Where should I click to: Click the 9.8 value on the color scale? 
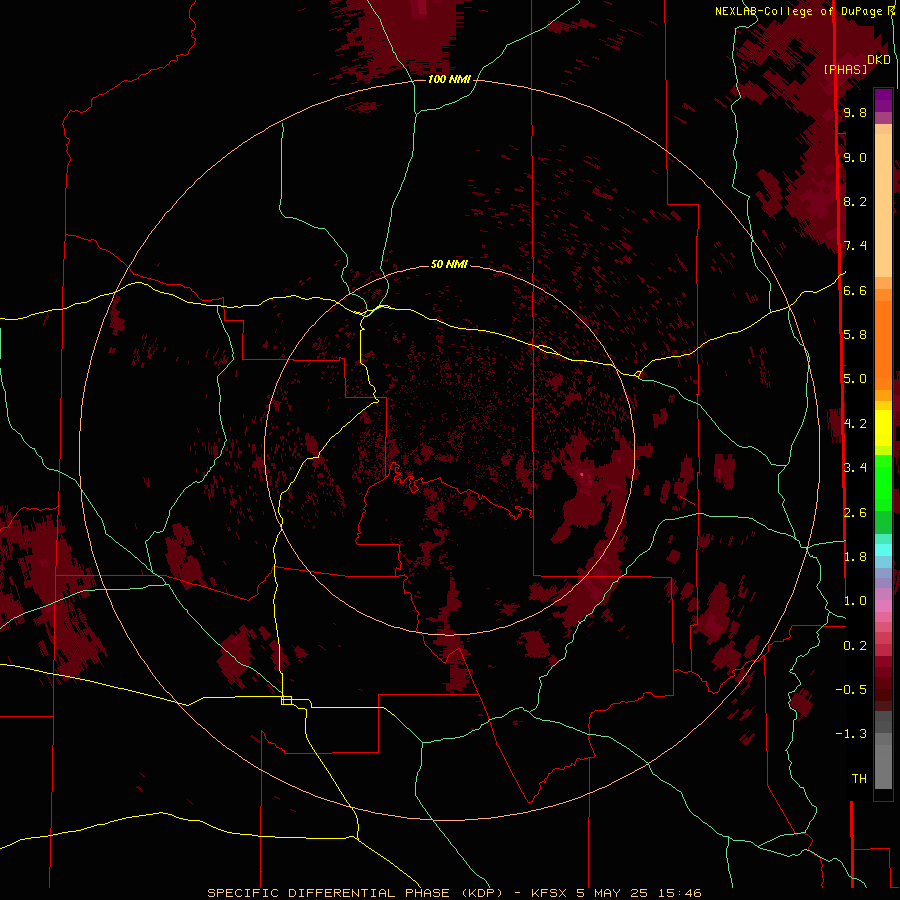[855, 112]
